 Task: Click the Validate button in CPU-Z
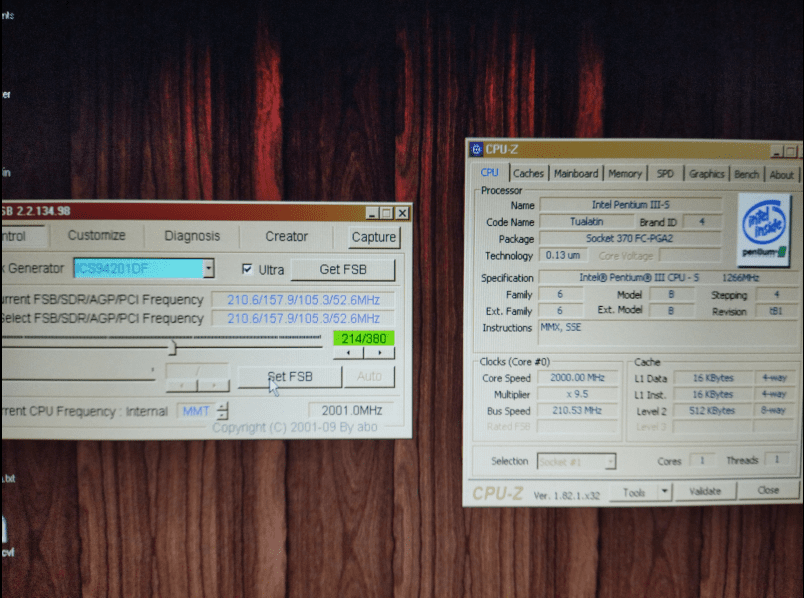click(x=705, y=491)
